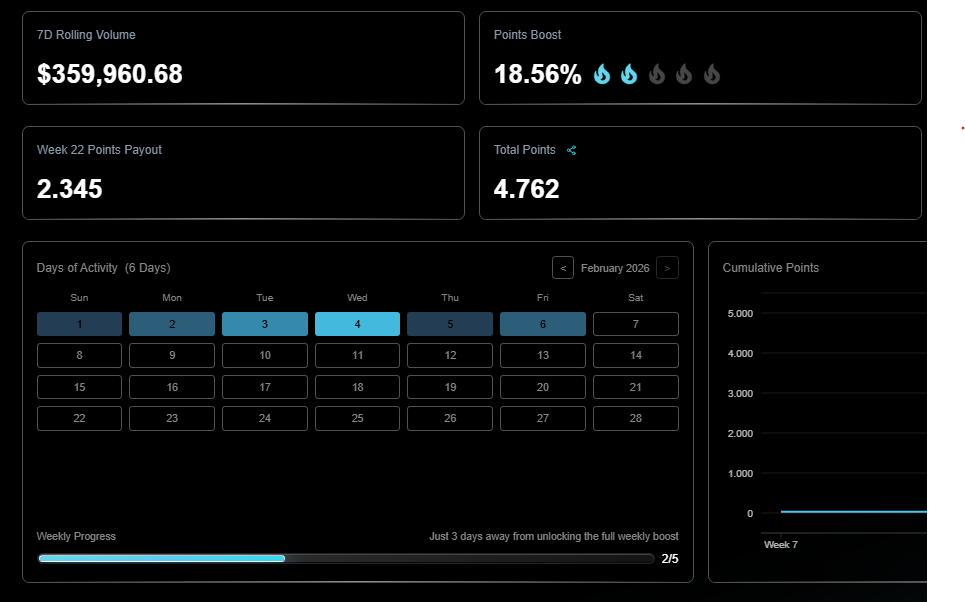
Task: Go to previous month with left chevron
Action: click(562, 267)
